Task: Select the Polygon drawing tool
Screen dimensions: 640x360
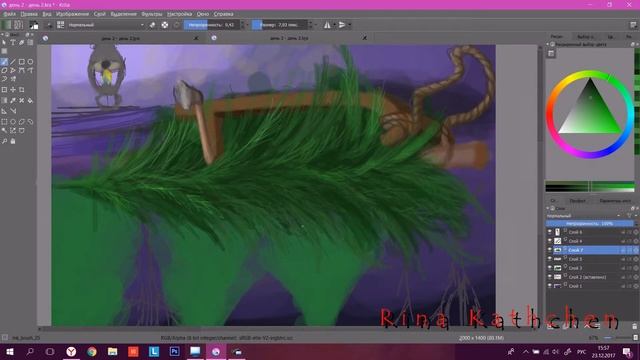Action: (4, 71)
